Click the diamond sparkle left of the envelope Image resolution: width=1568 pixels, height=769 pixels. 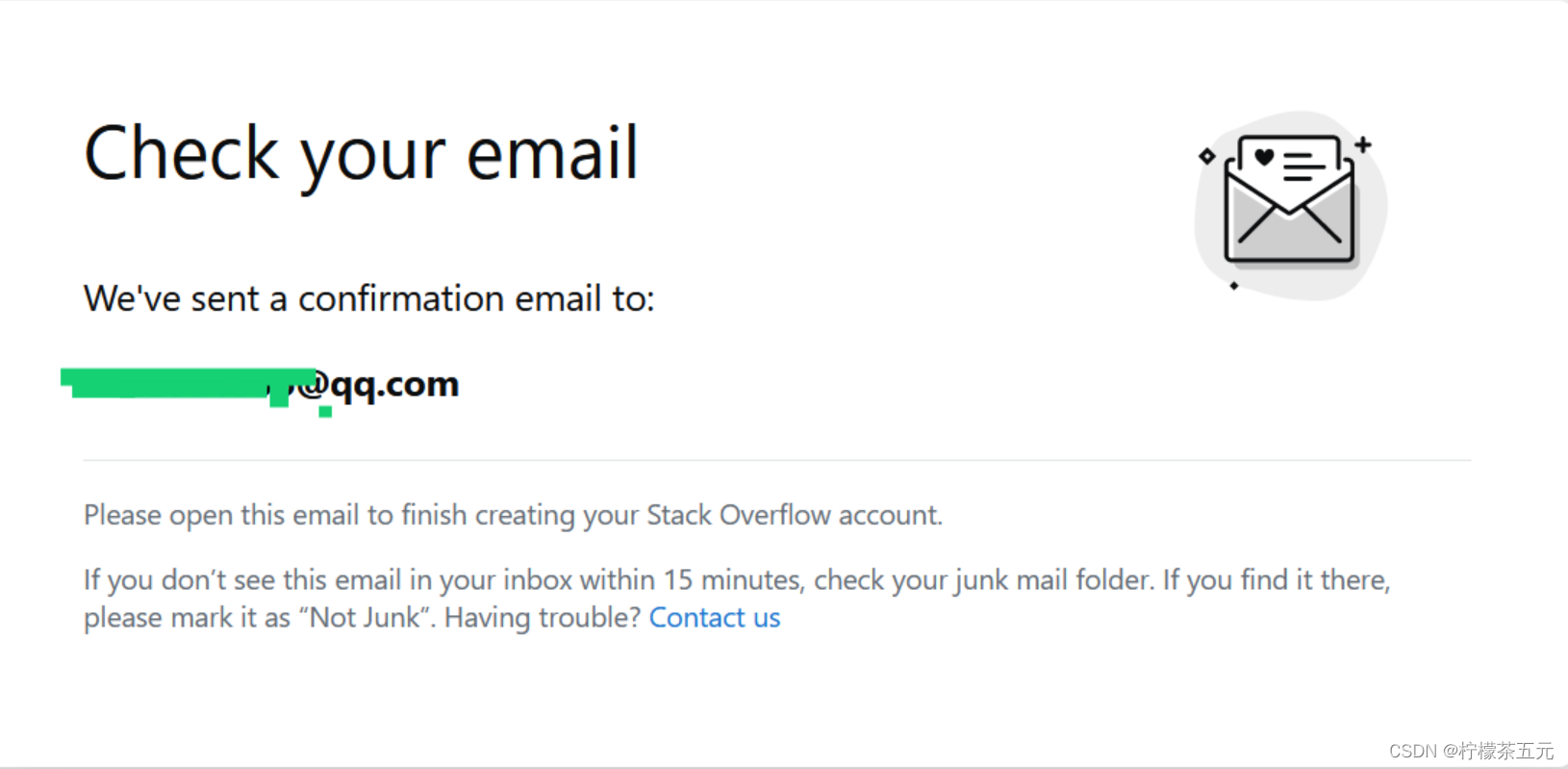[x=1205, y=155]
